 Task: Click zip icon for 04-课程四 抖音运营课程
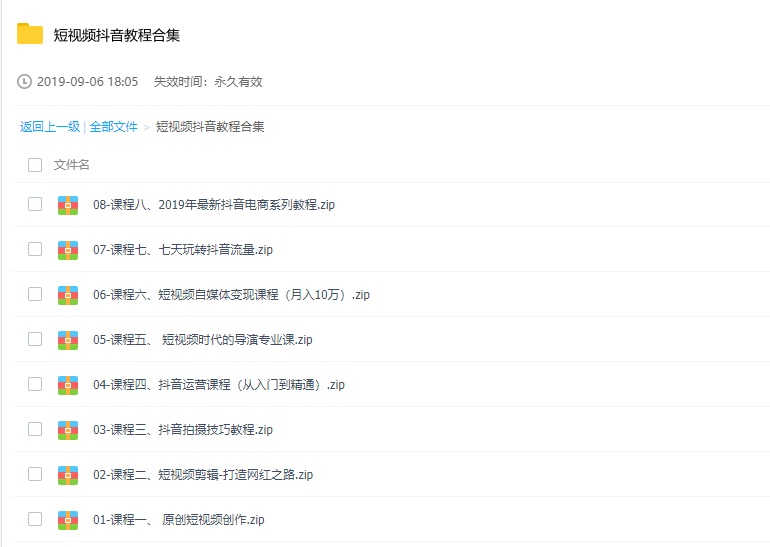[x=68, y=385]
